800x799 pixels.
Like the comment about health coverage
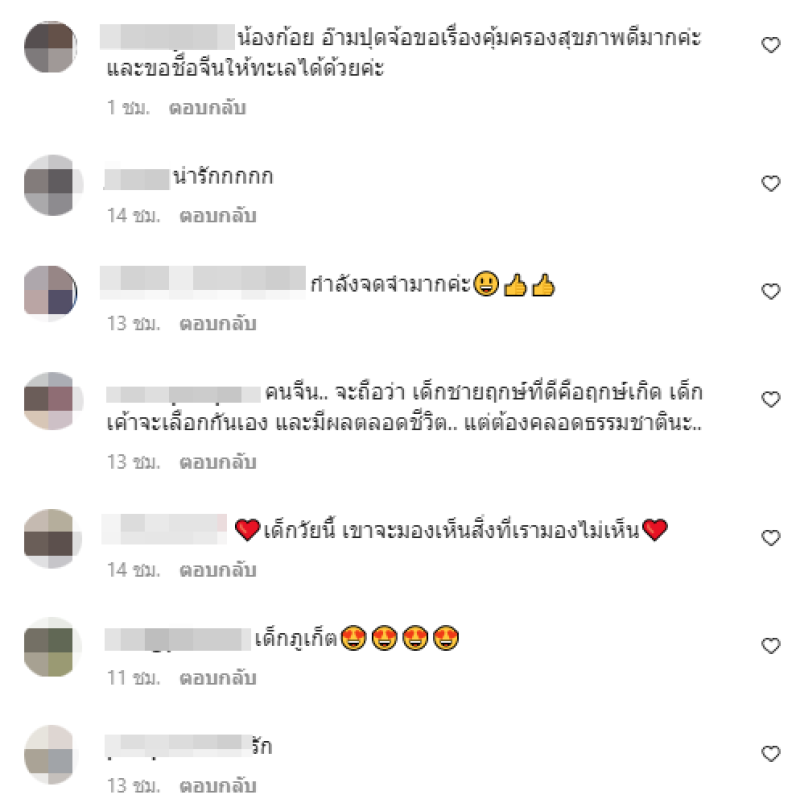[770, 45]
